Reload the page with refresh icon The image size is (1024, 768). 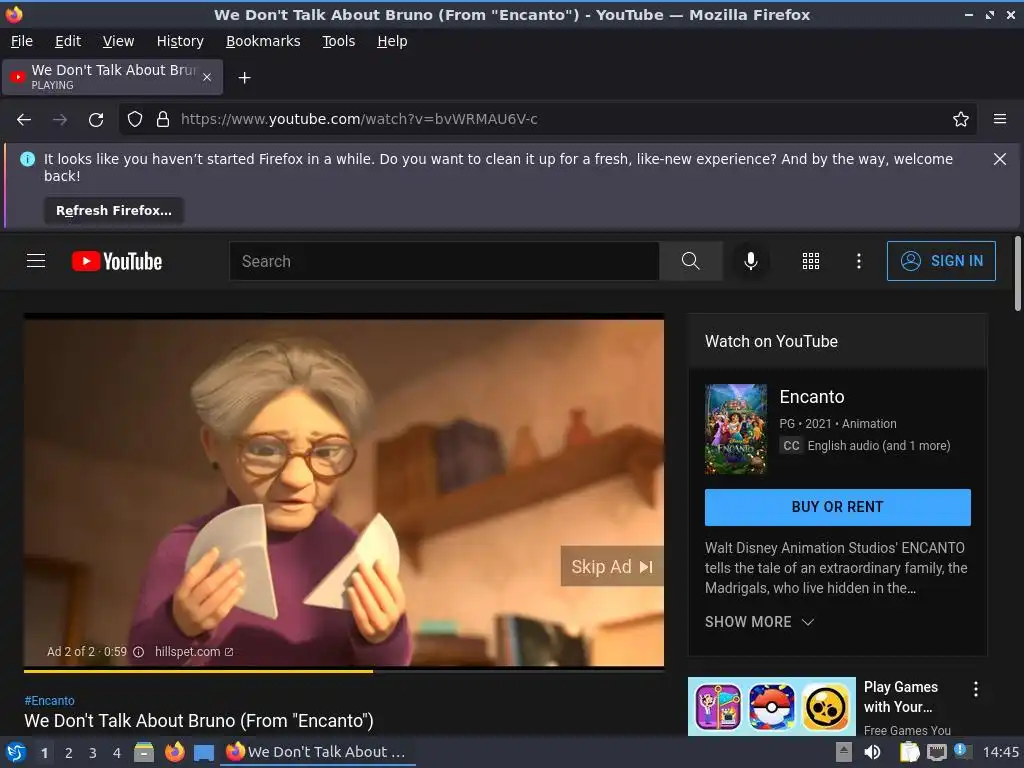point(96,120)
